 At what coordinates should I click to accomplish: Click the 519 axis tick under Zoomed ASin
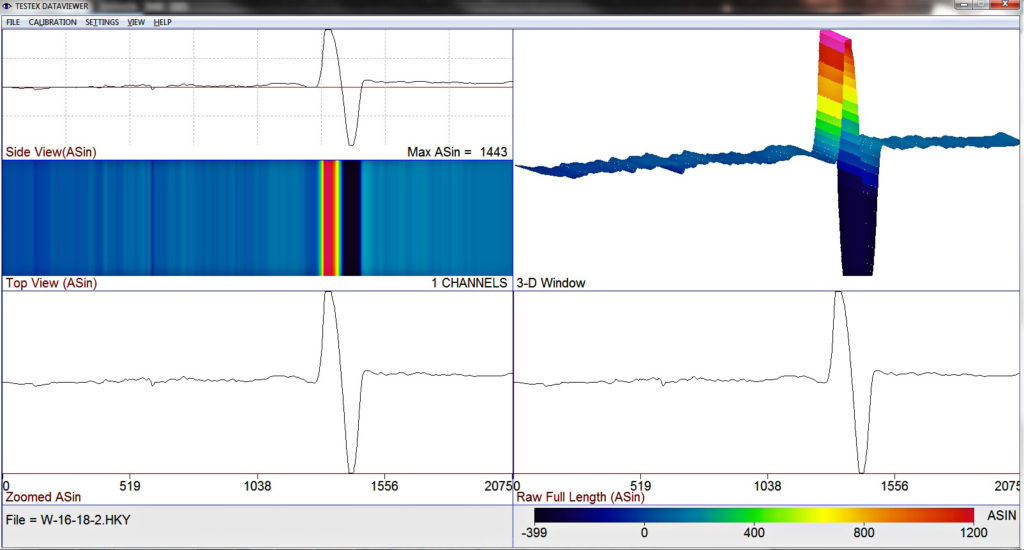130,486
